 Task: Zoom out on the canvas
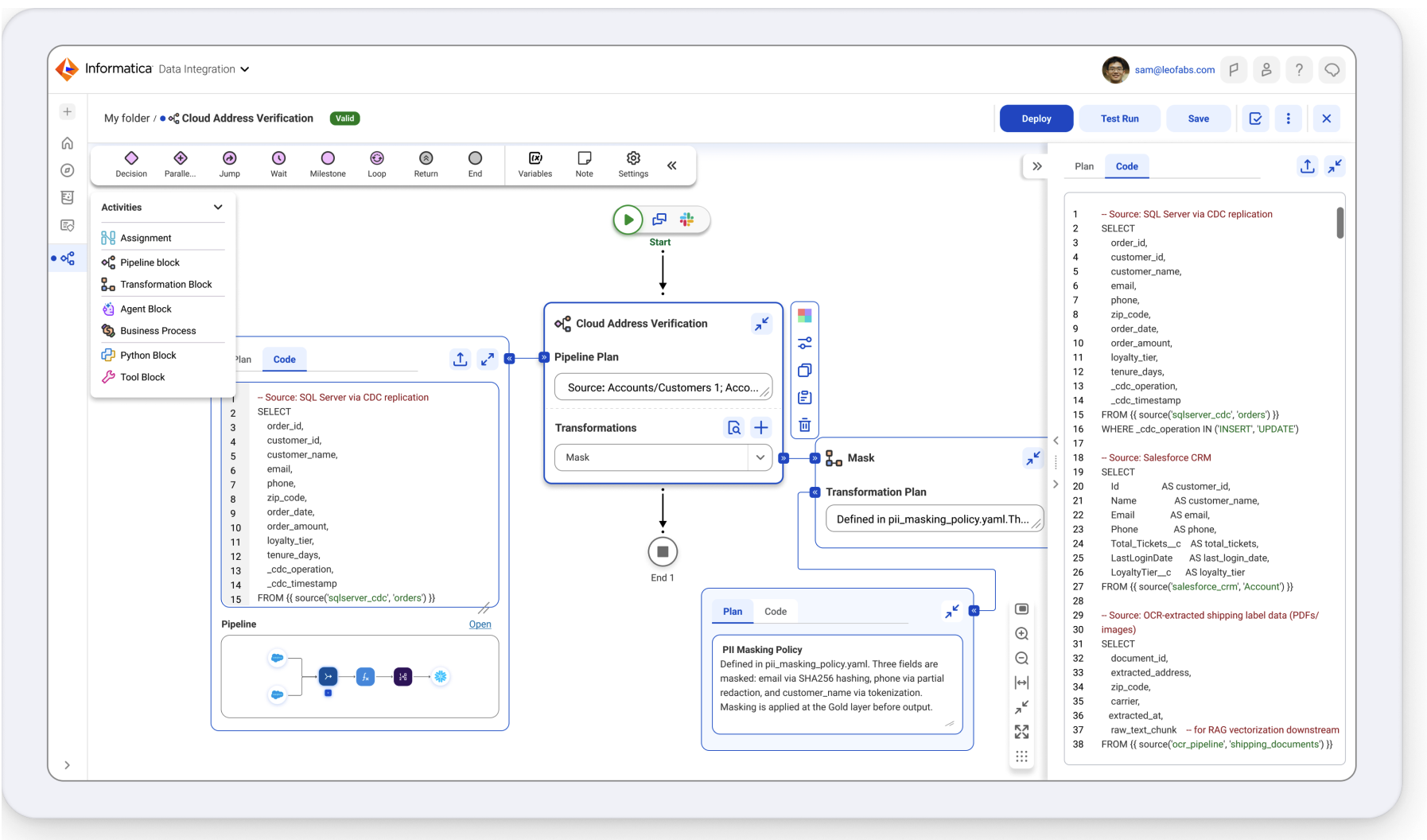pyautogui.click(x=1022, y=658)
